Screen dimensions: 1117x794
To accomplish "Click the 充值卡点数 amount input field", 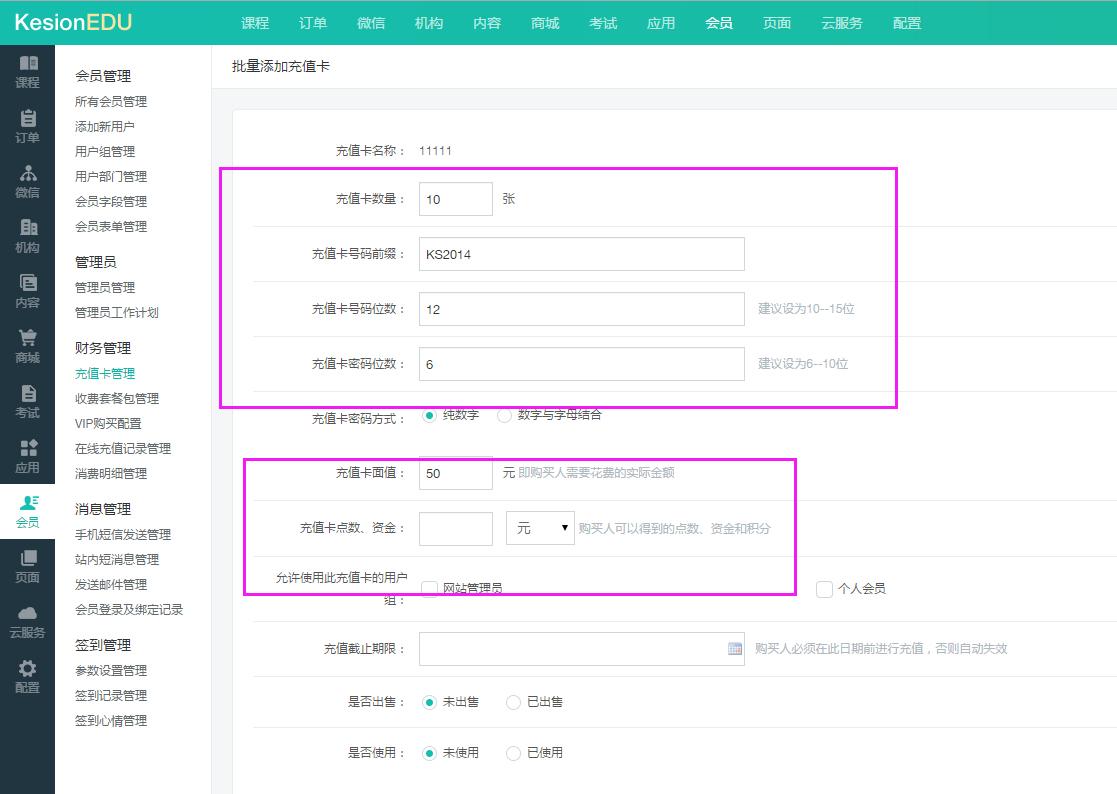I will 455,528.
